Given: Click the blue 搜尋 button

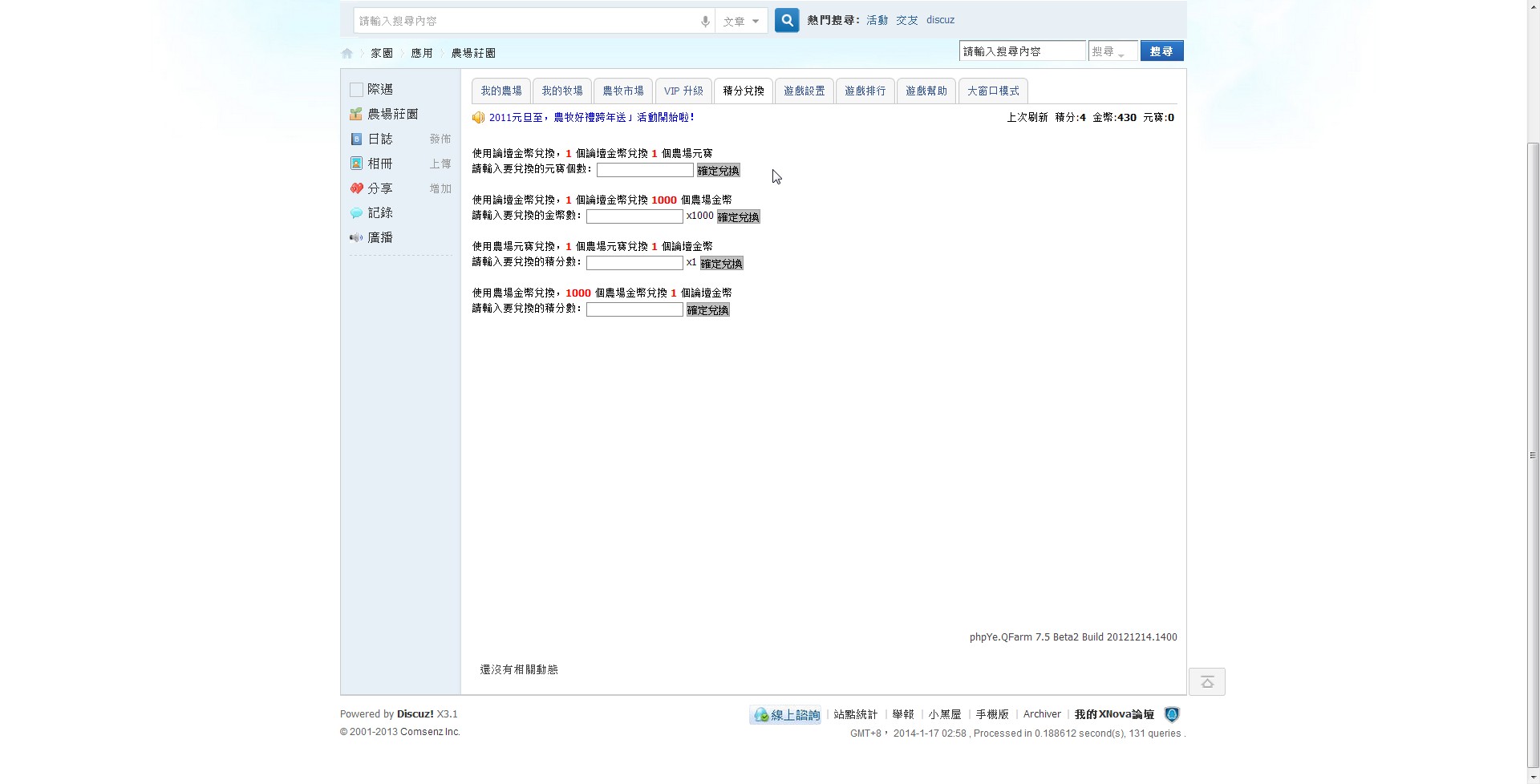Looking at the screenshot, I should click(1161, 51).
